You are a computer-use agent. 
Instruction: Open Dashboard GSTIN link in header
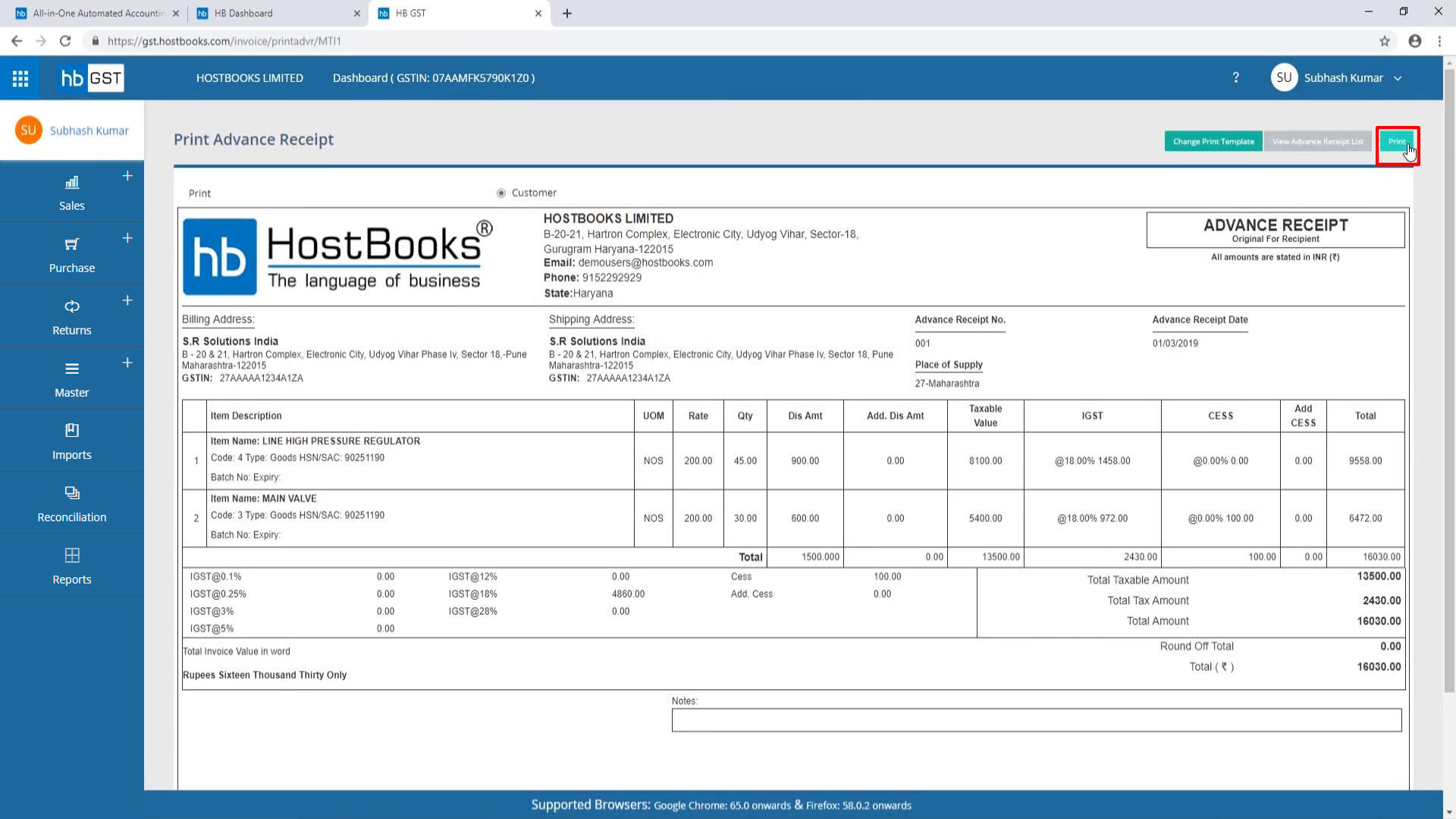[x=434, y=78]
